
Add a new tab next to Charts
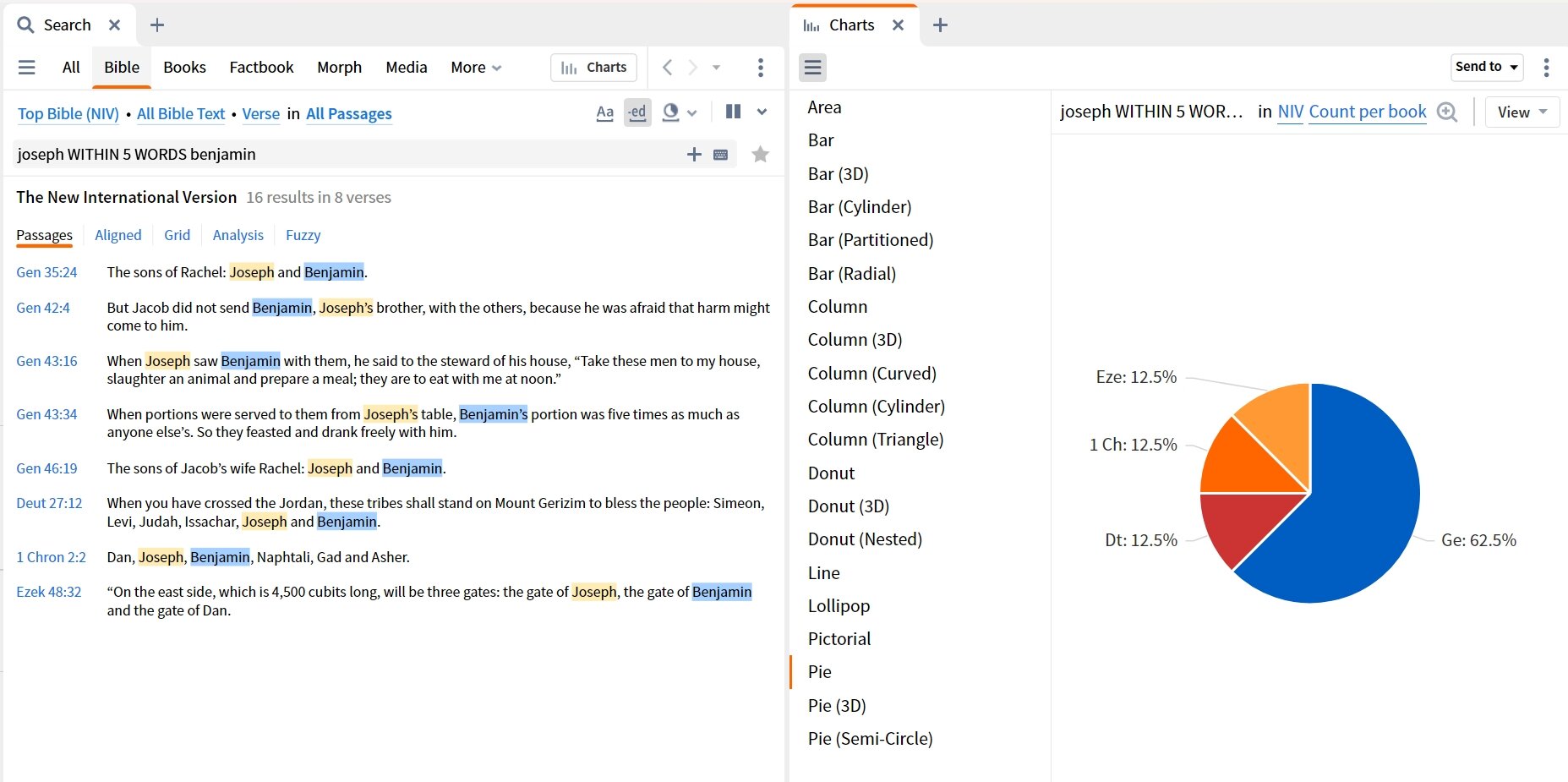point(940,25)
